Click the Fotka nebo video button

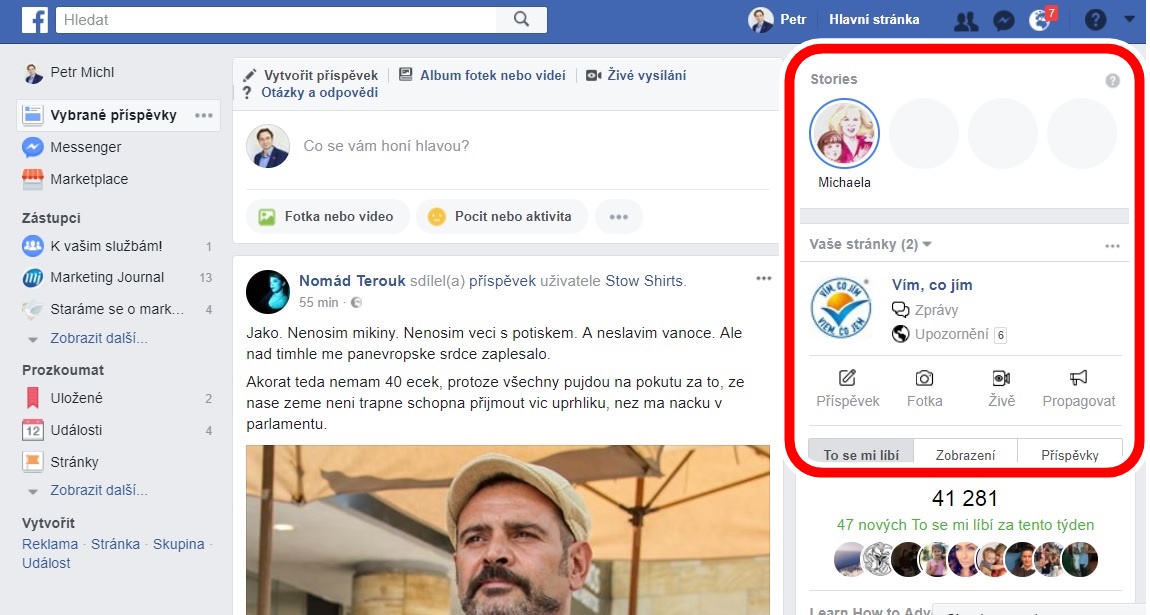pos(327,217)
